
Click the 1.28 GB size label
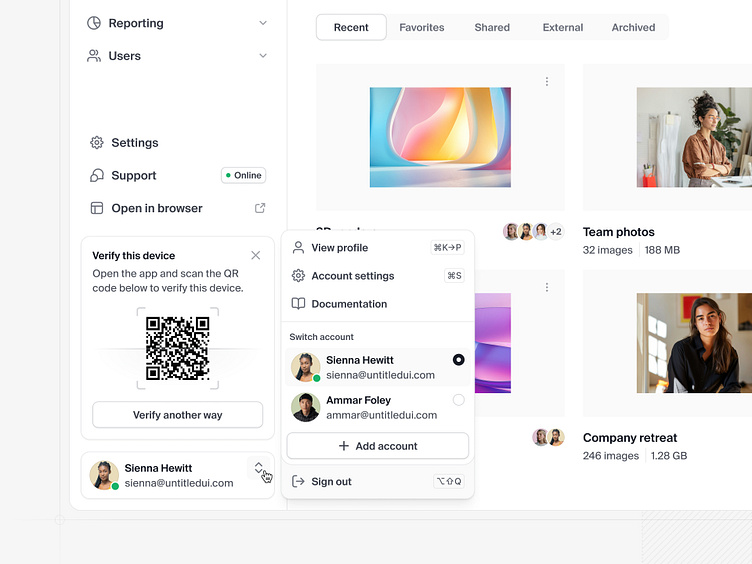pos(669,456)
